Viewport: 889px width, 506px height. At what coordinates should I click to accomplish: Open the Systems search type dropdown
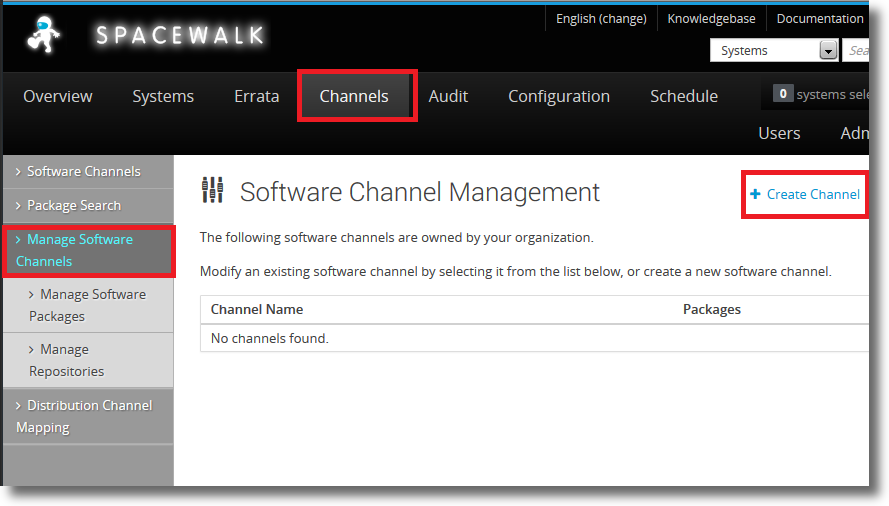pos(774,50)
